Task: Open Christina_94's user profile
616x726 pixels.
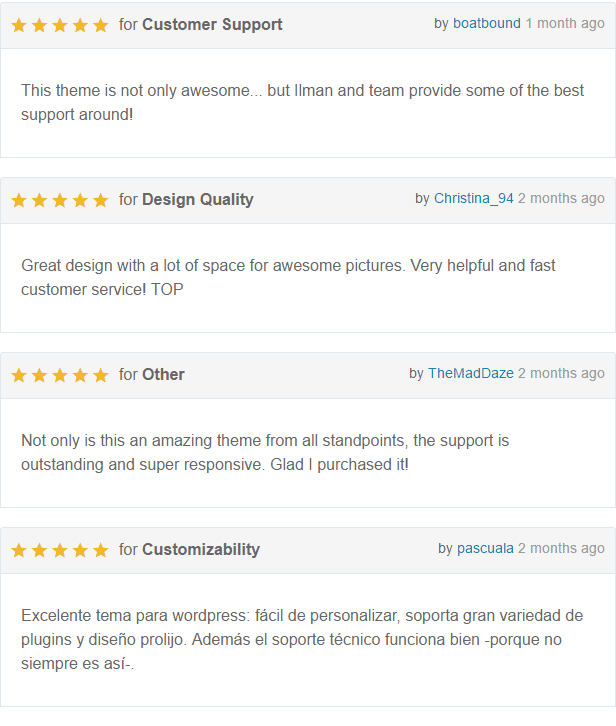Action: [x=473, y=198]
